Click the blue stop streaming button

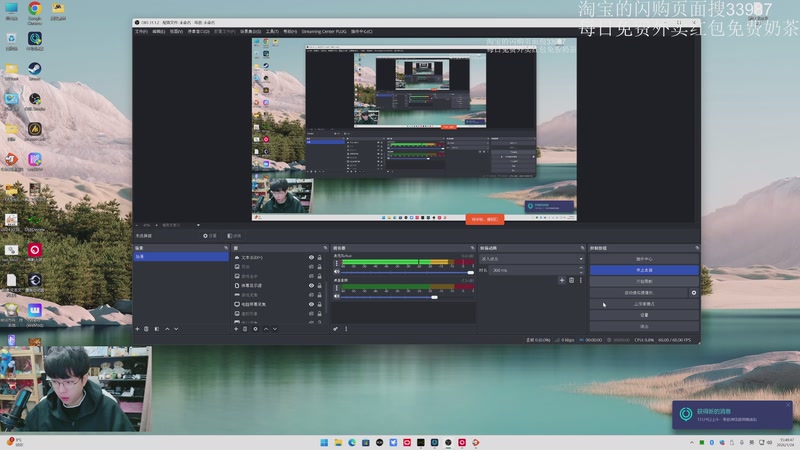(643, 270)
